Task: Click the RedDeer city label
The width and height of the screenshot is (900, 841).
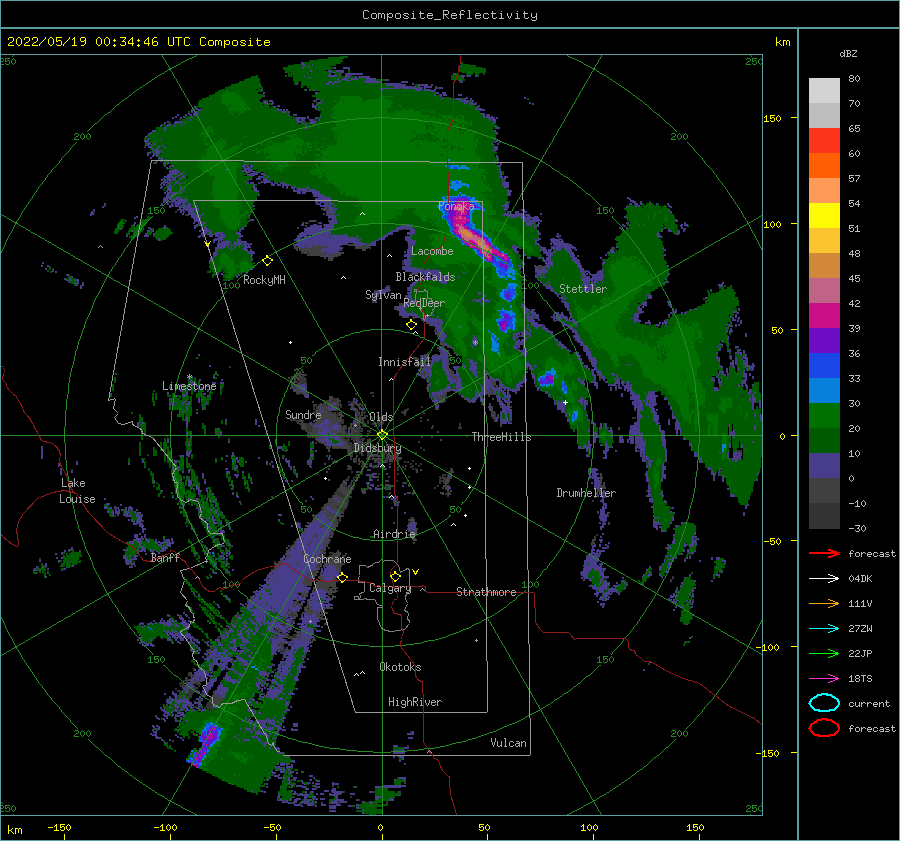Action: (424, 303)
